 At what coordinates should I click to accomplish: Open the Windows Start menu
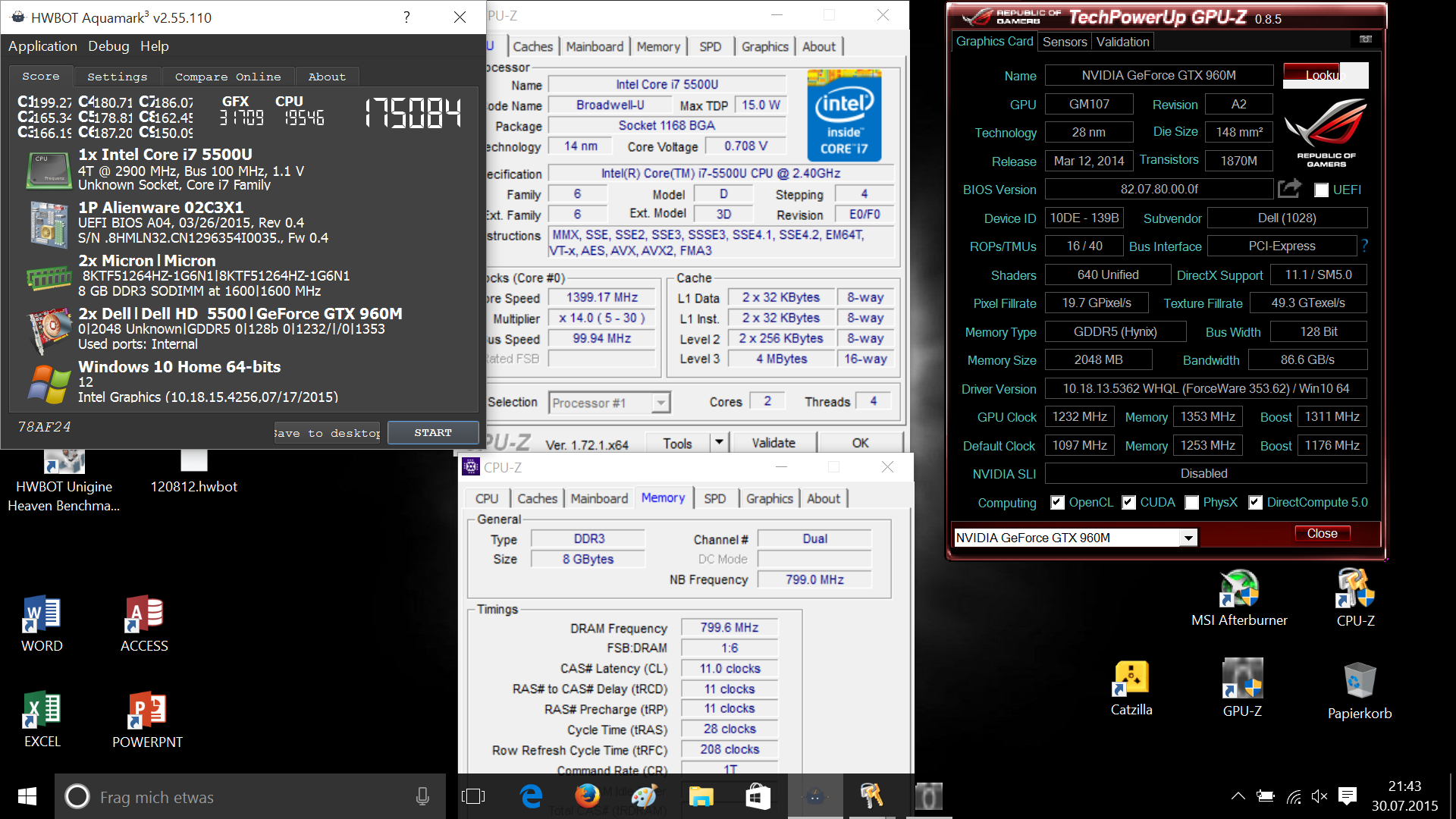coord(27,796)
